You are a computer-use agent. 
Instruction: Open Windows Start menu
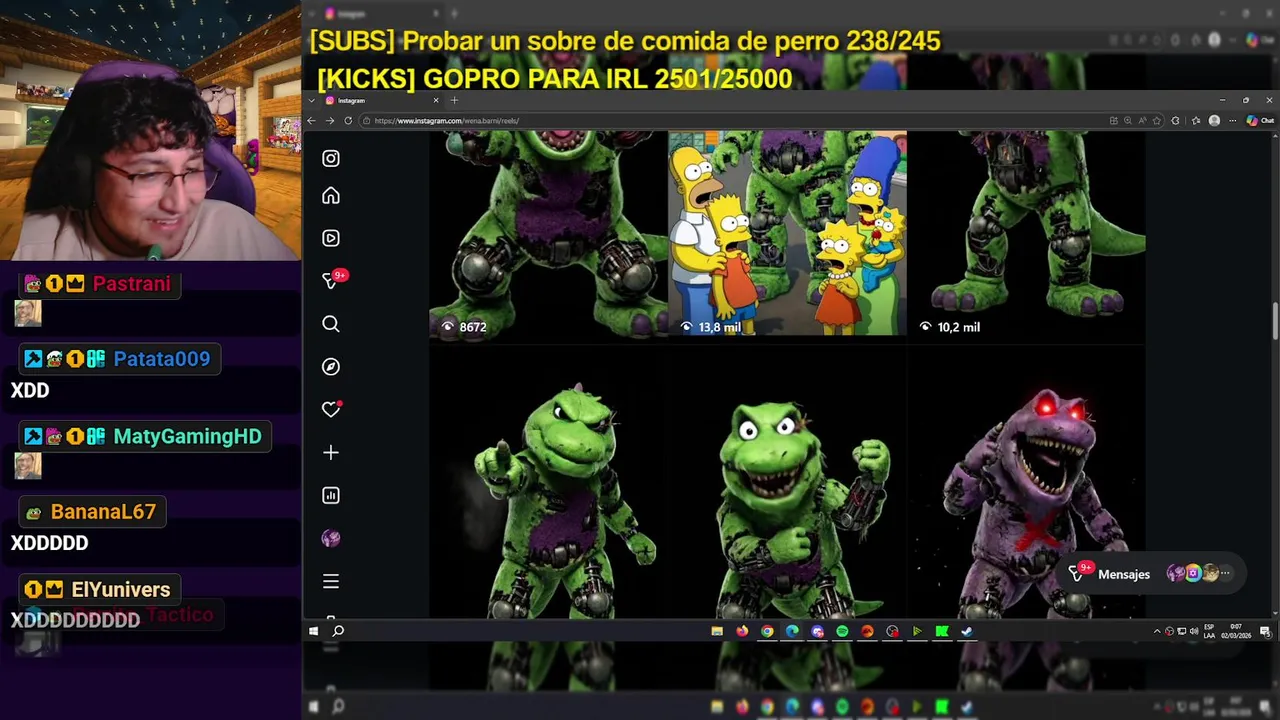pos(313,631)
